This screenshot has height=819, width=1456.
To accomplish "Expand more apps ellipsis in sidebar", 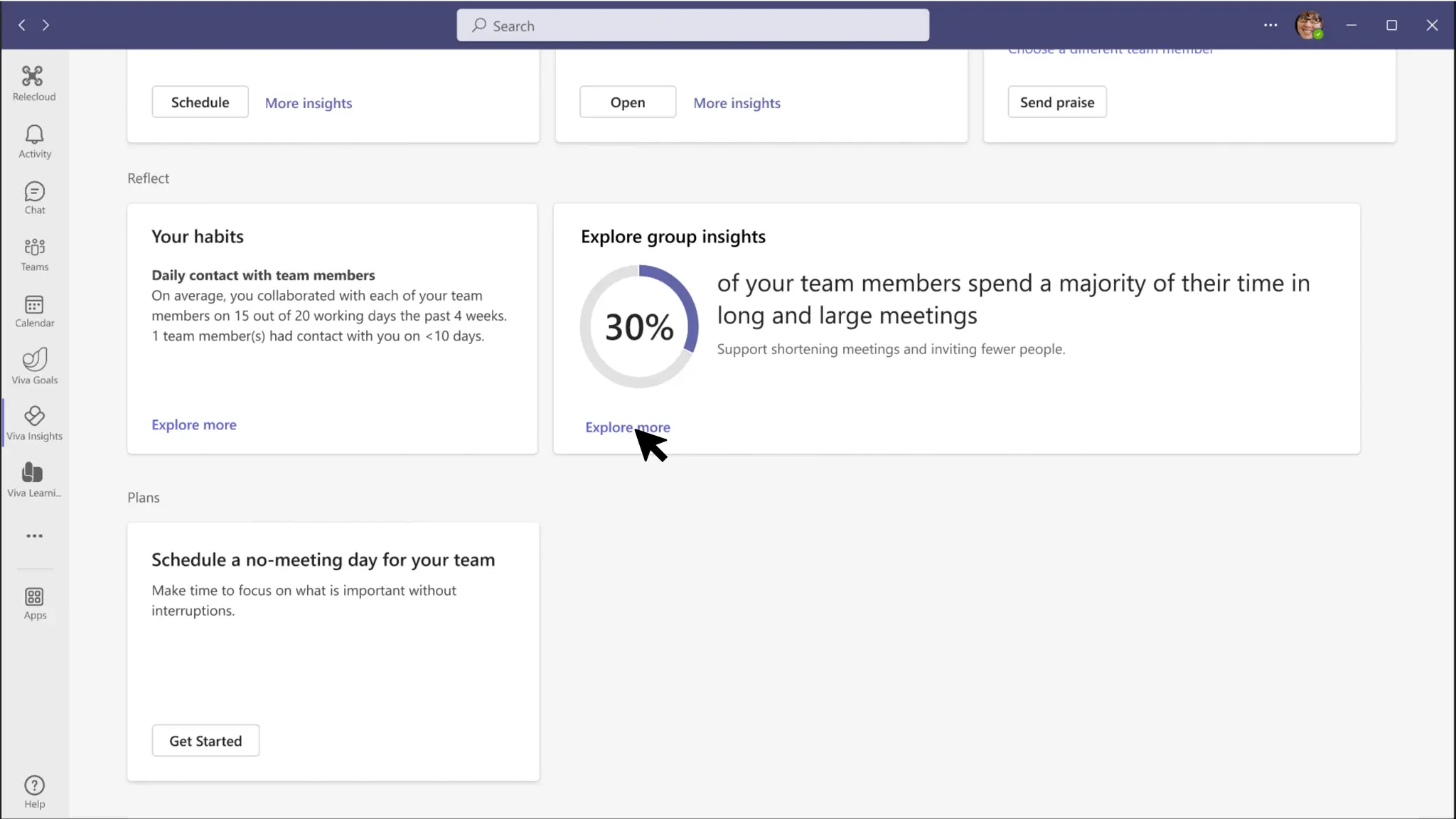I will 34,536.
